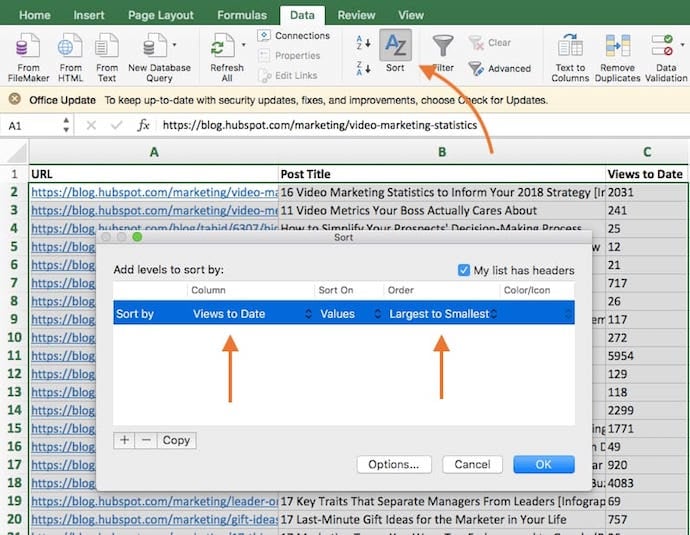Click the From Text import icon
The height and width of the screenshot is (535, 690).
[x=107, y=48]
